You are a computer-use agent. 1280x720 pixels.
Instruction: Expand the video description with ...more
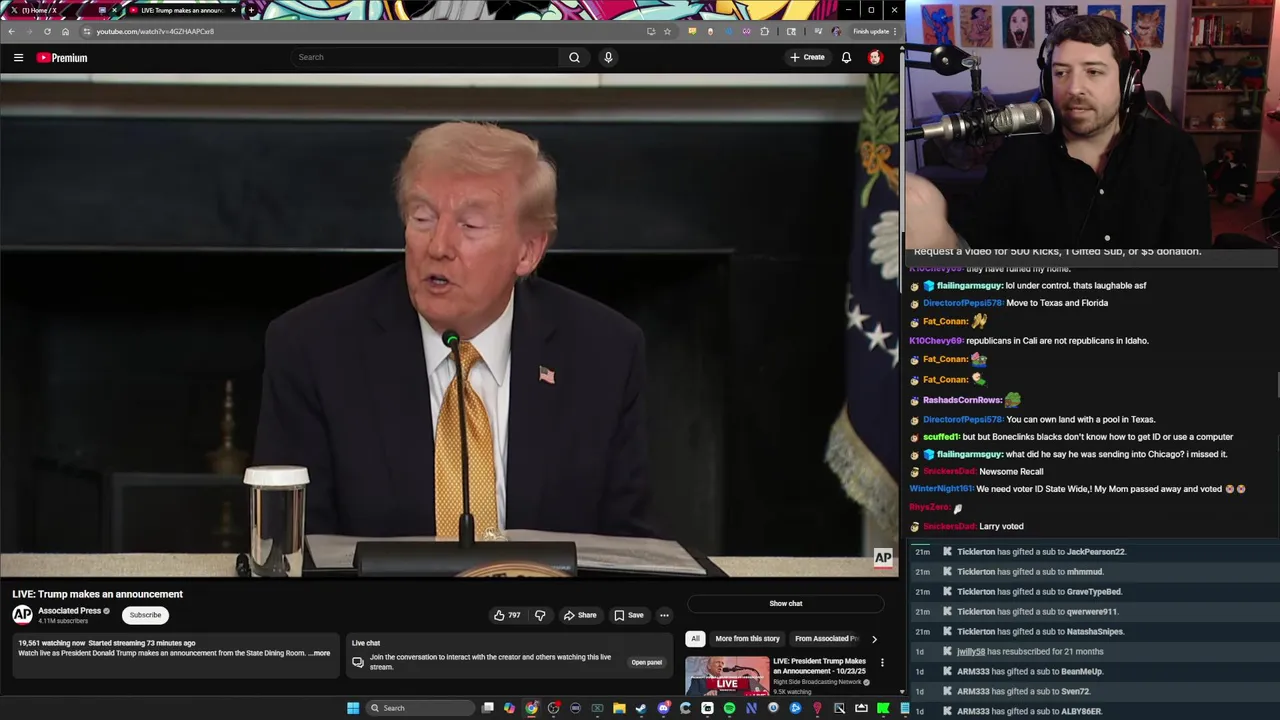[x=319, y=653]
